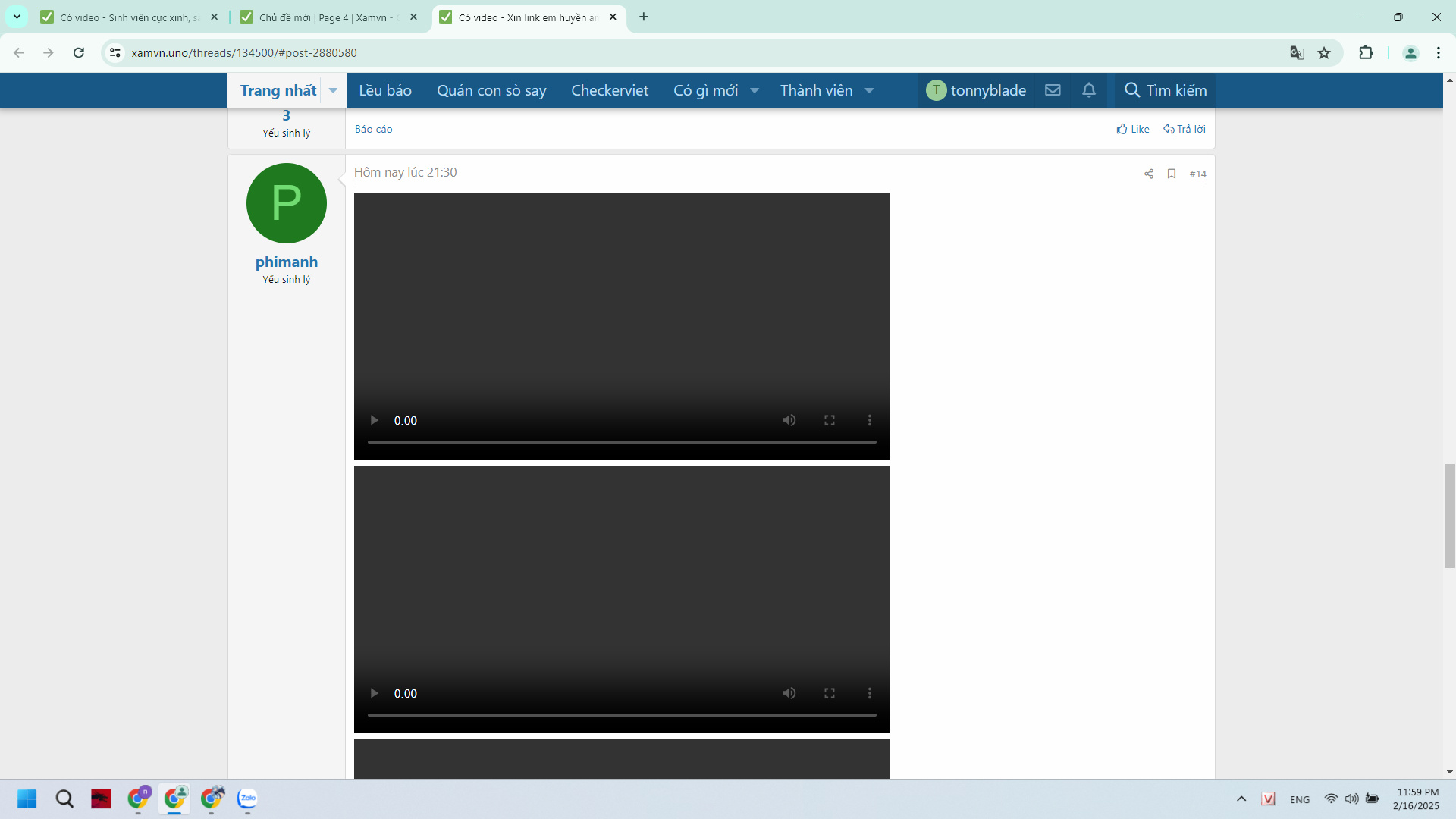Open more options menu of first video
Viewport: 1456px width, 819px height.
pos(870,420)
